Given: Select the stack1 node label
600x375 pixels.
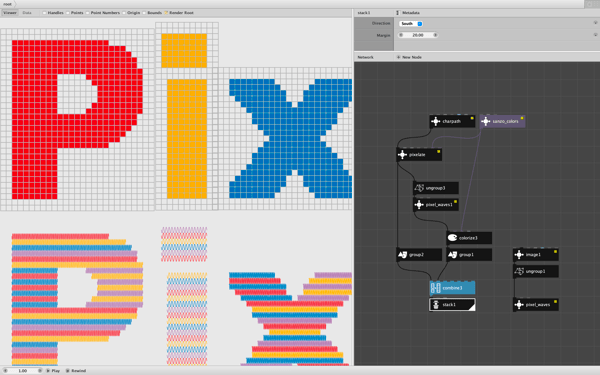Looking at the screenshot, I should coord(449,305).
